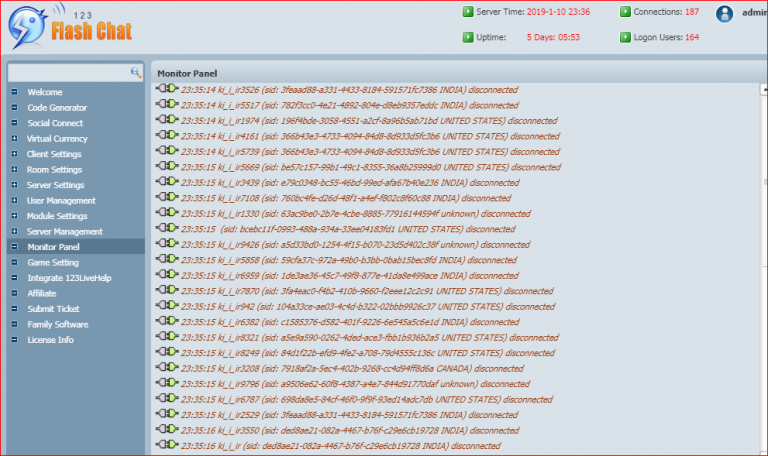
Task: Open Integrate 123LiveHelp link
Action: point(69,278)
